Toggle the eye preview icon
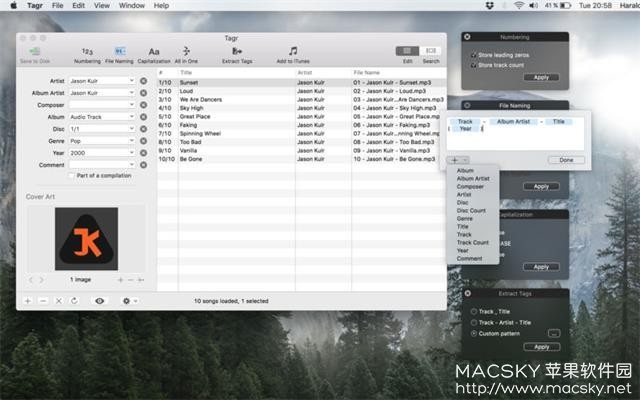 [x=99, y=301]
